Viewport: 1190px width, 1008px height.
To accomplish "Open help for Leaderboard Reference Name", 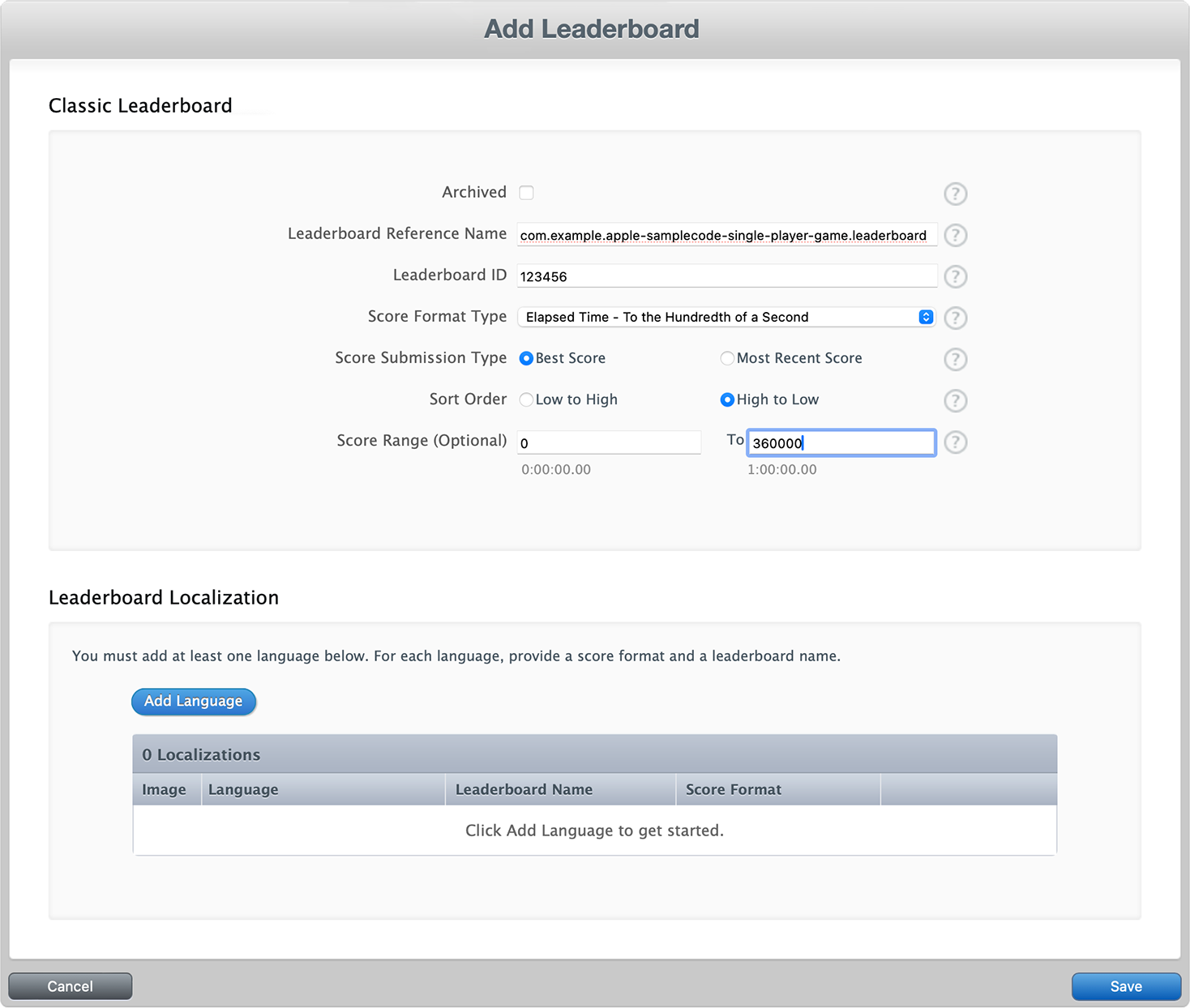I will (x=955, y=236).
